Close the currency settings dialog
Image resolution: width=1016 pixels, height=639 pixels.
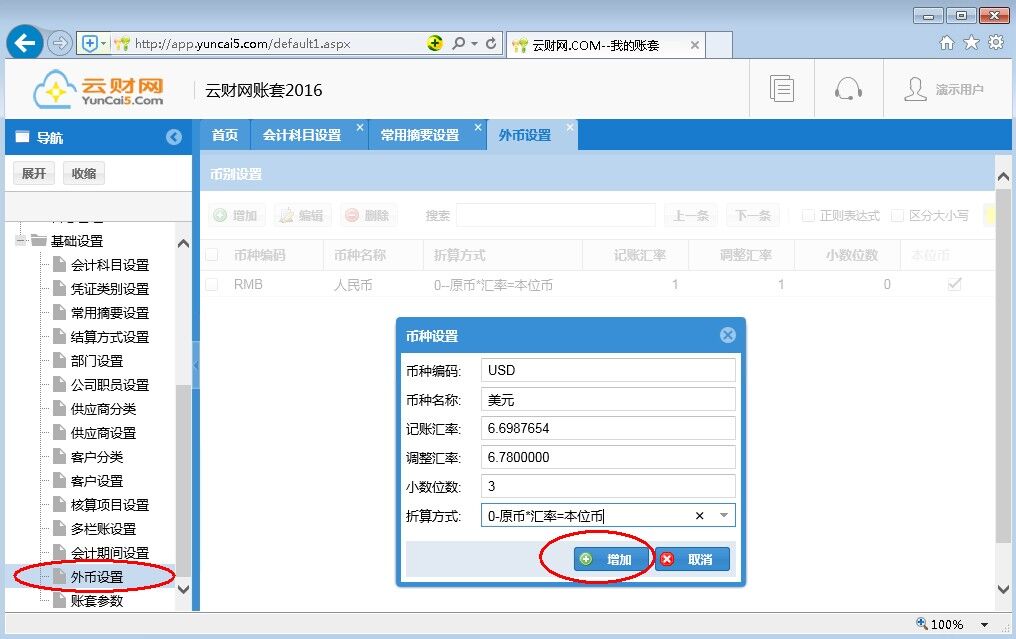[727, 335]
